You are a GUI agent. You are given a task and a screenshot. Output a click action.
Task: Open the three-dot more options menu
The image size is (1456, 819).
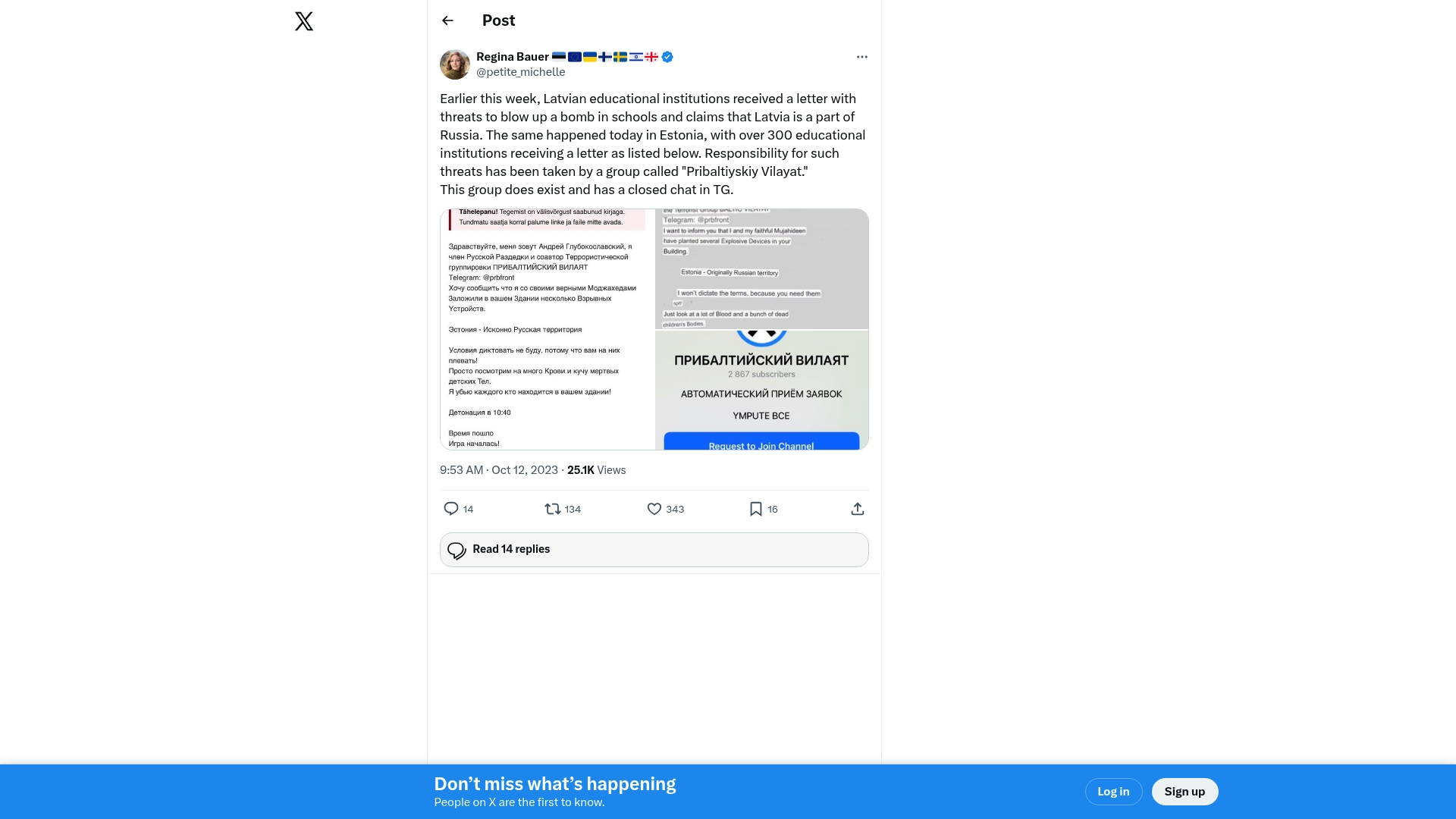point(861,57)
